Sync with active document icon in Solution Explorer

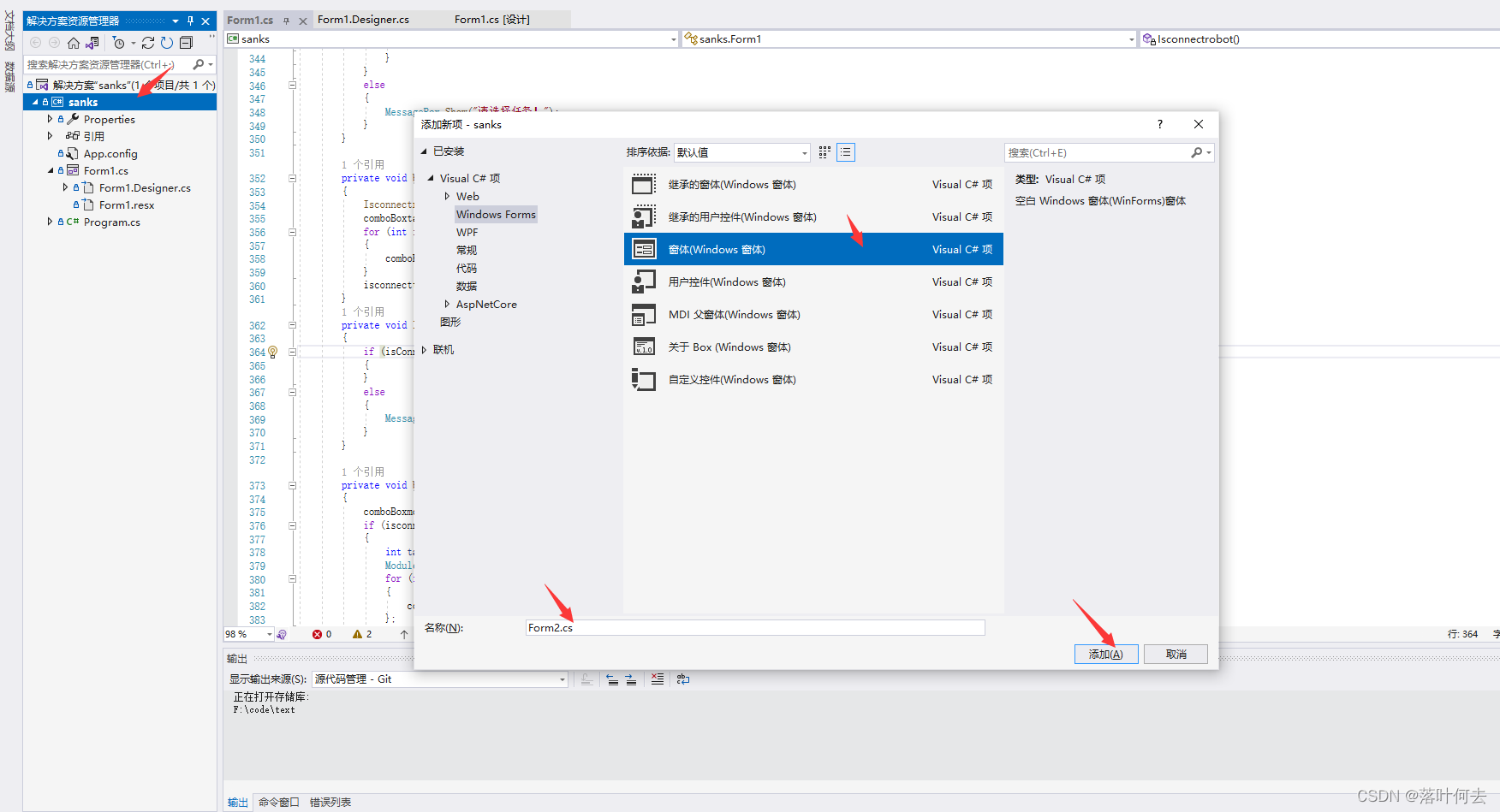coord(148,43)
